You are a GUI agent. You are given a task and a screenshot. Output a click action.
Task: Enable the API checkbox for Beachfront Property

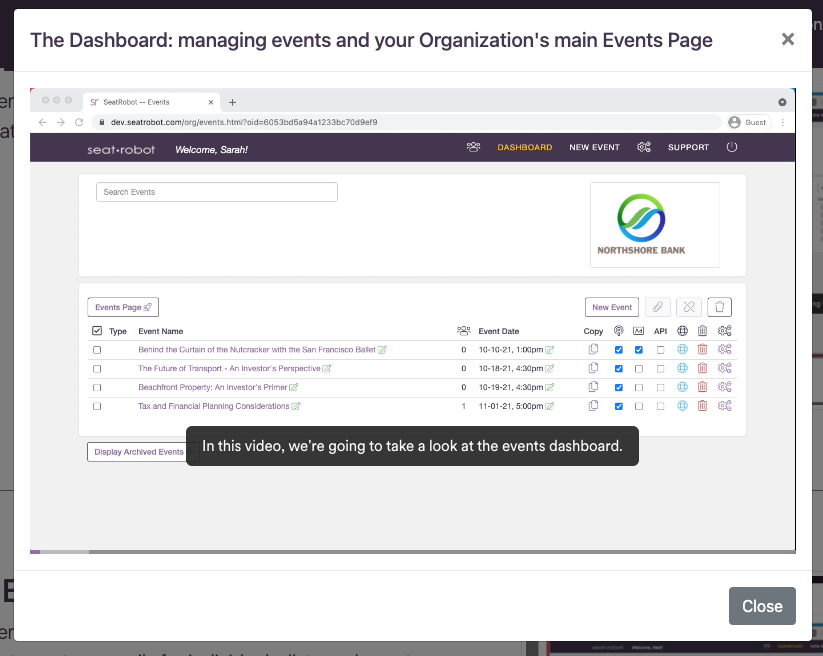pos(659,387)
